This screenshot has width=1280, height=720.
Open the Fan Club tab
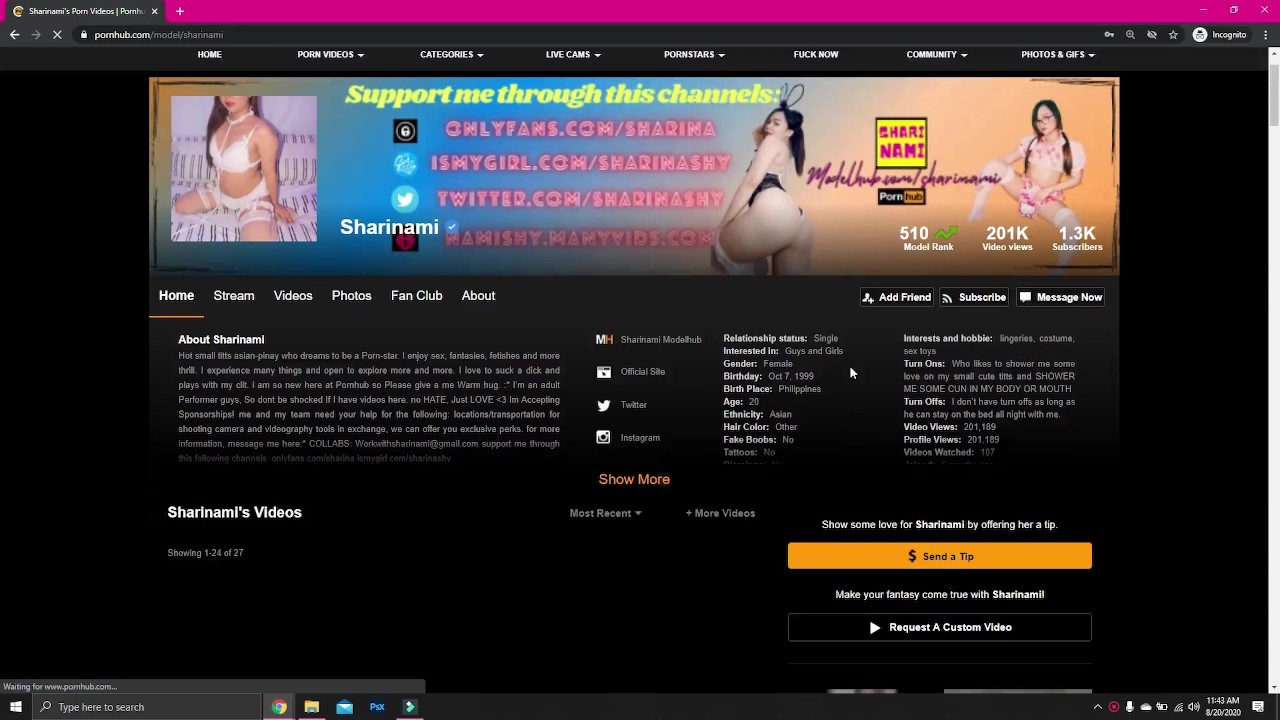pos(416,296)
